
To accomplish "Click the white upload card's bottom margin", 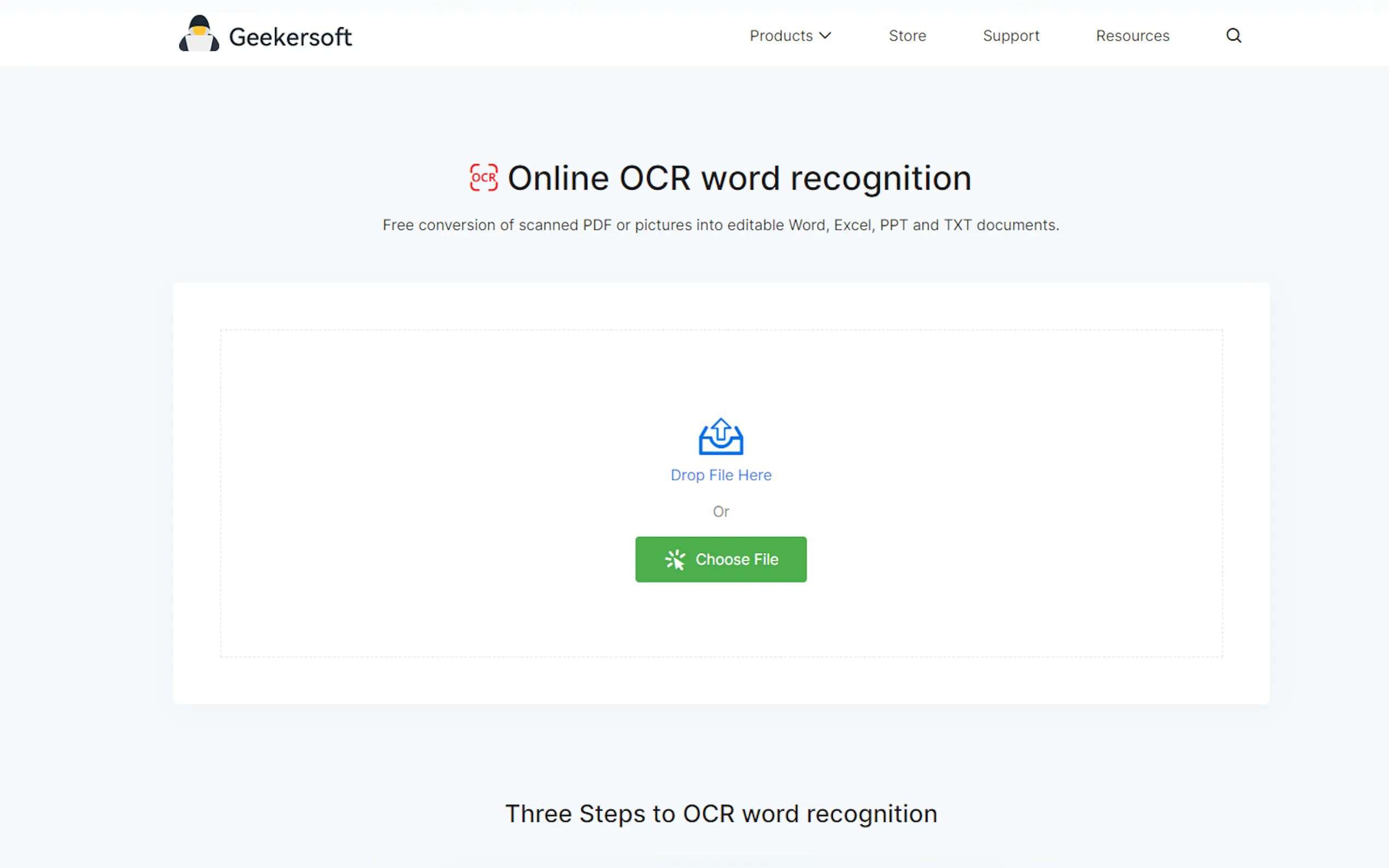I will point(721,681).
